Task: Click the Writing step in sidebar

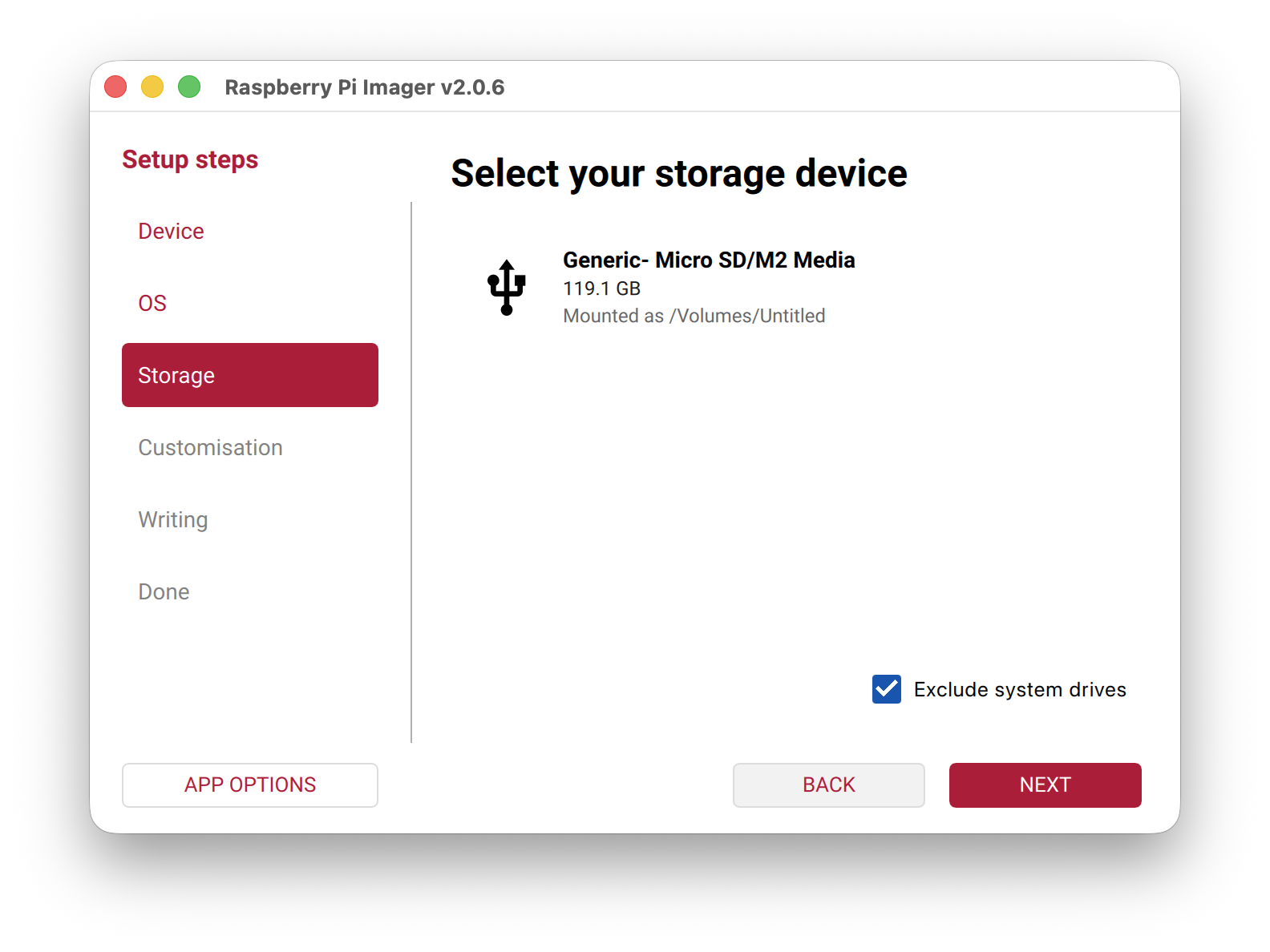Action: click(x=173, y=519)
